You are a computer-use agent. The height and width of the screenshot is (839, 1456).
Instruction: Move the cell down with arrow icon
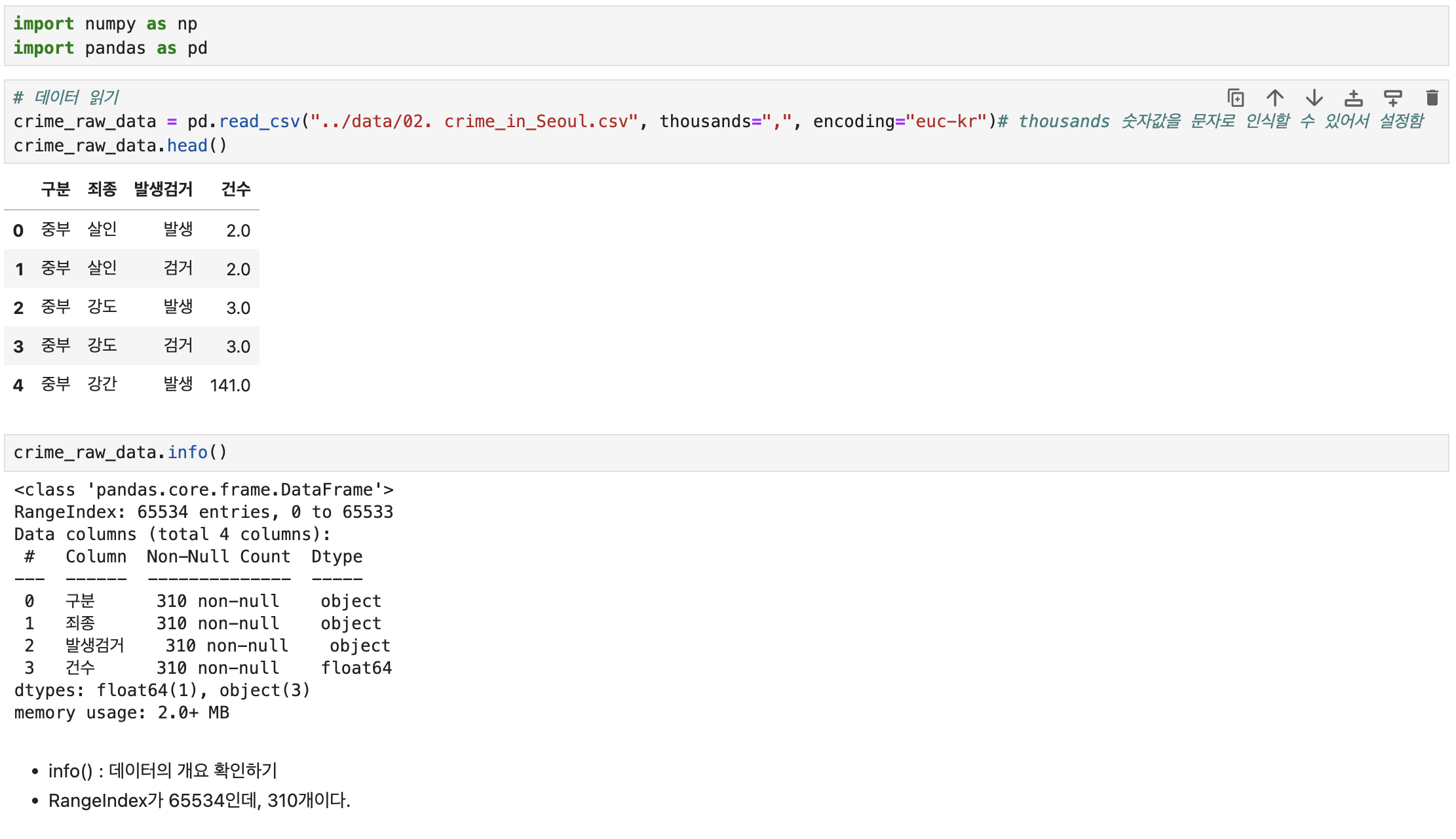tap(1314, 98)
